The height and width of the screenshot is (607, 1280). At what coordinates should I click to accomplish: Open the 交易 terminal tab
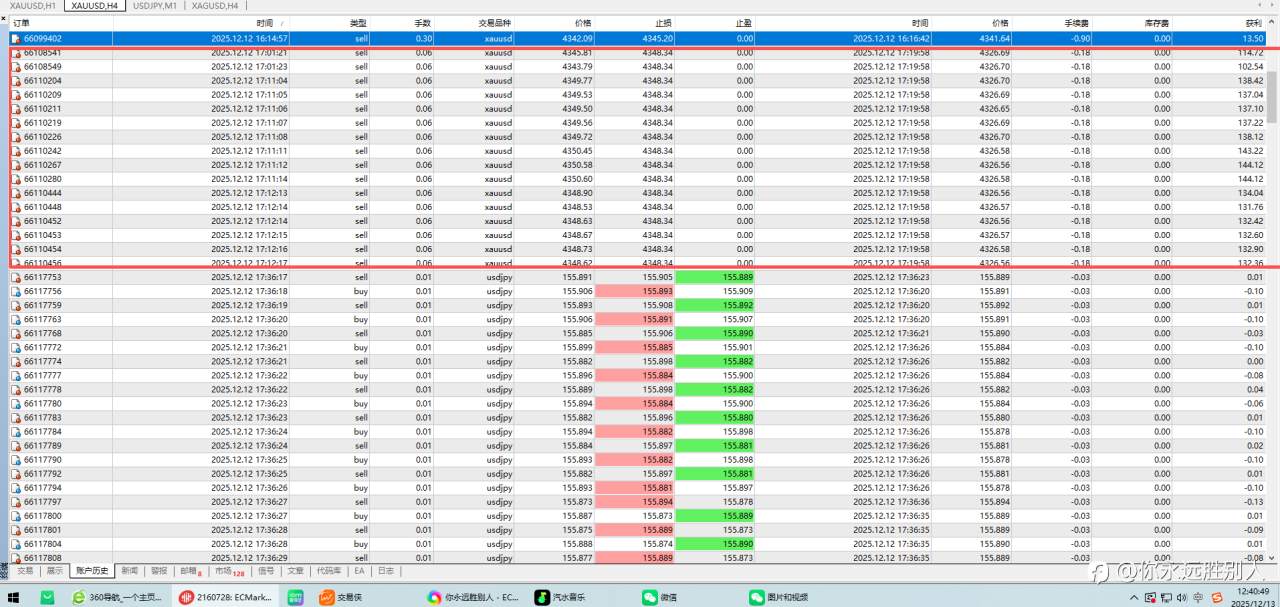pyautogui.click(x=25, y=571)
